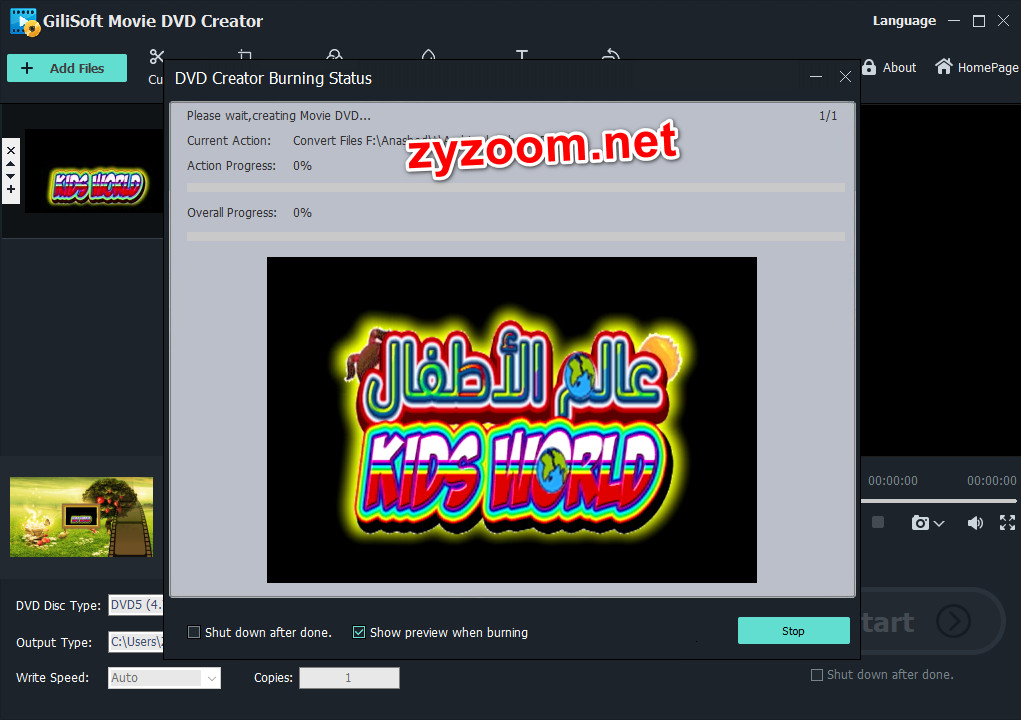Viewport: 1021px width, 720px height.
Task: Select the garden DVD menu template thumbnail
Action: [x=81, y=517]
